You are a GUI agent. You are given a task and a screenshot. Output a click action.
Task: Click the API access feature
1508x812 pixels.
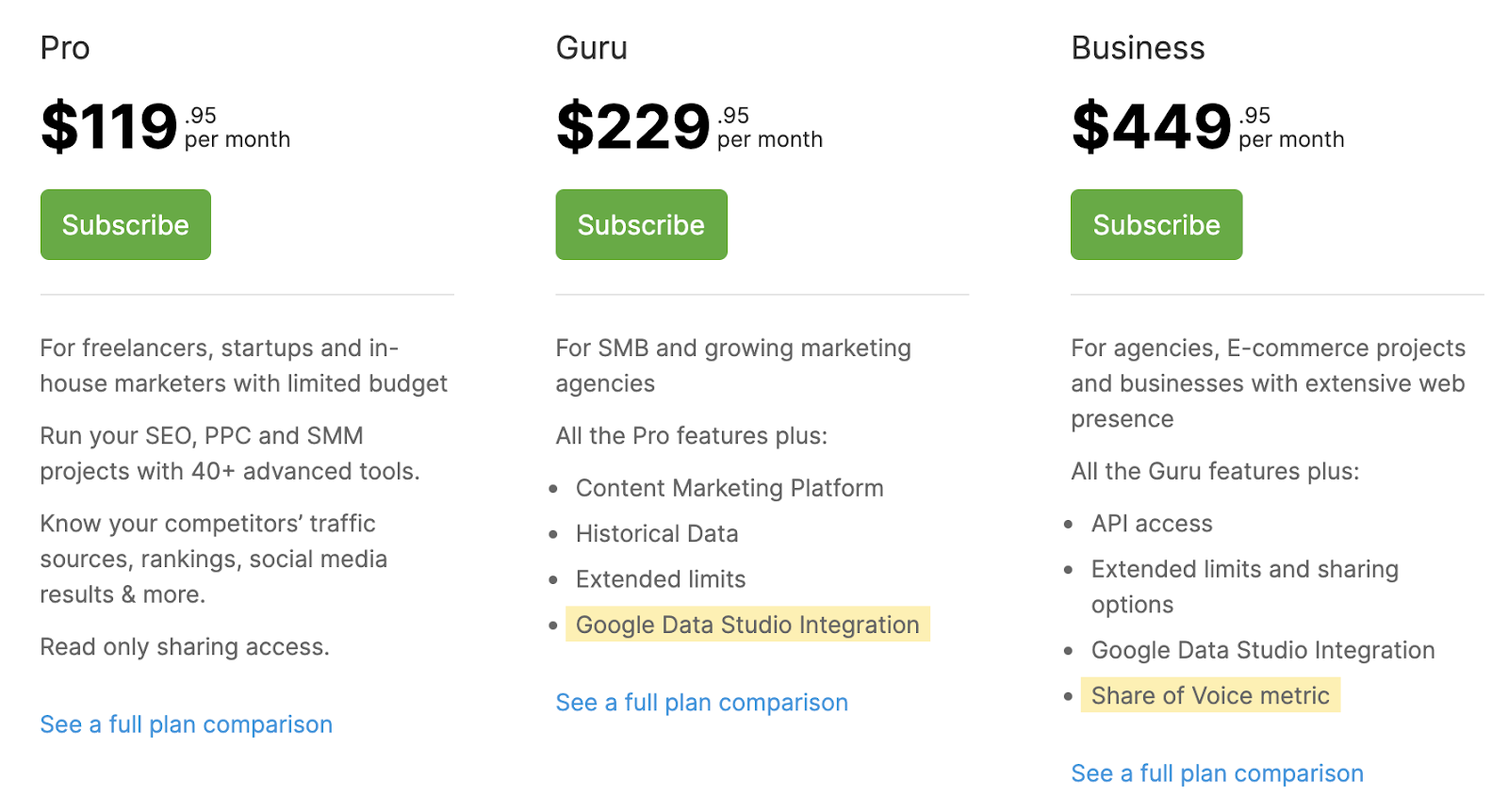1152,524
